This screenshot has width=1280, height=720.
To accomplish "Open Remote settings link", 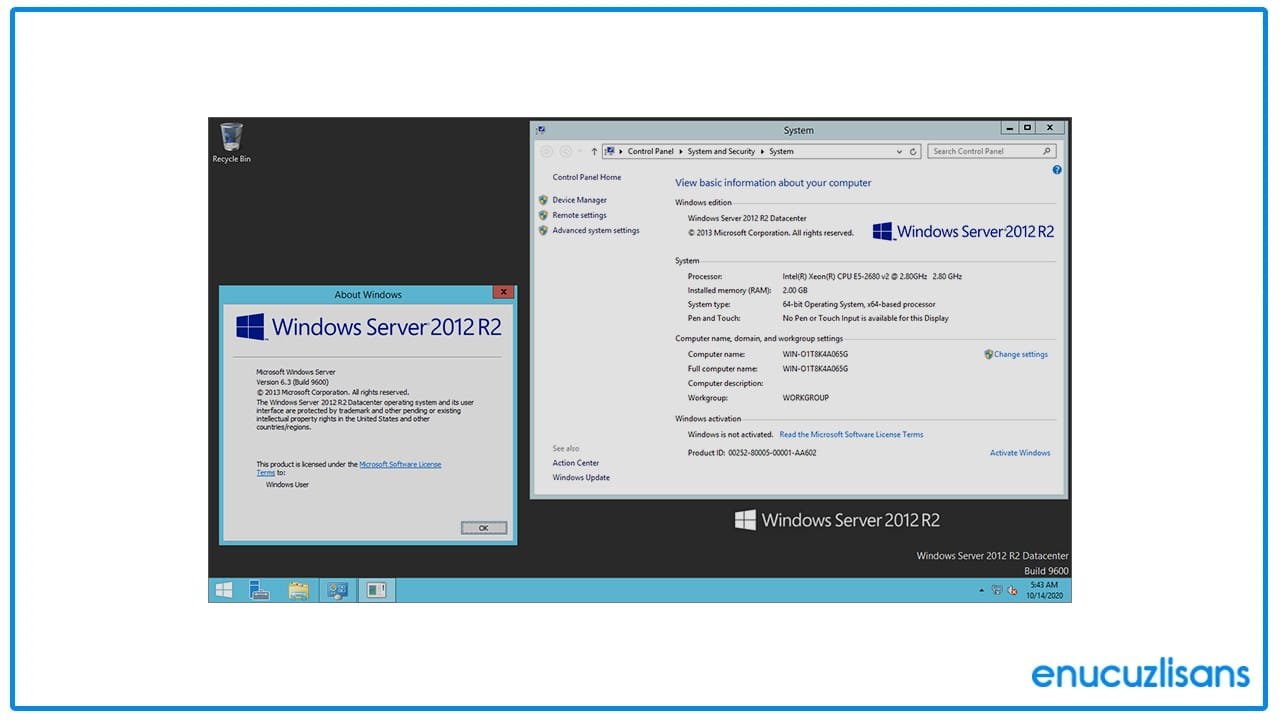I will tap(580, 215).
